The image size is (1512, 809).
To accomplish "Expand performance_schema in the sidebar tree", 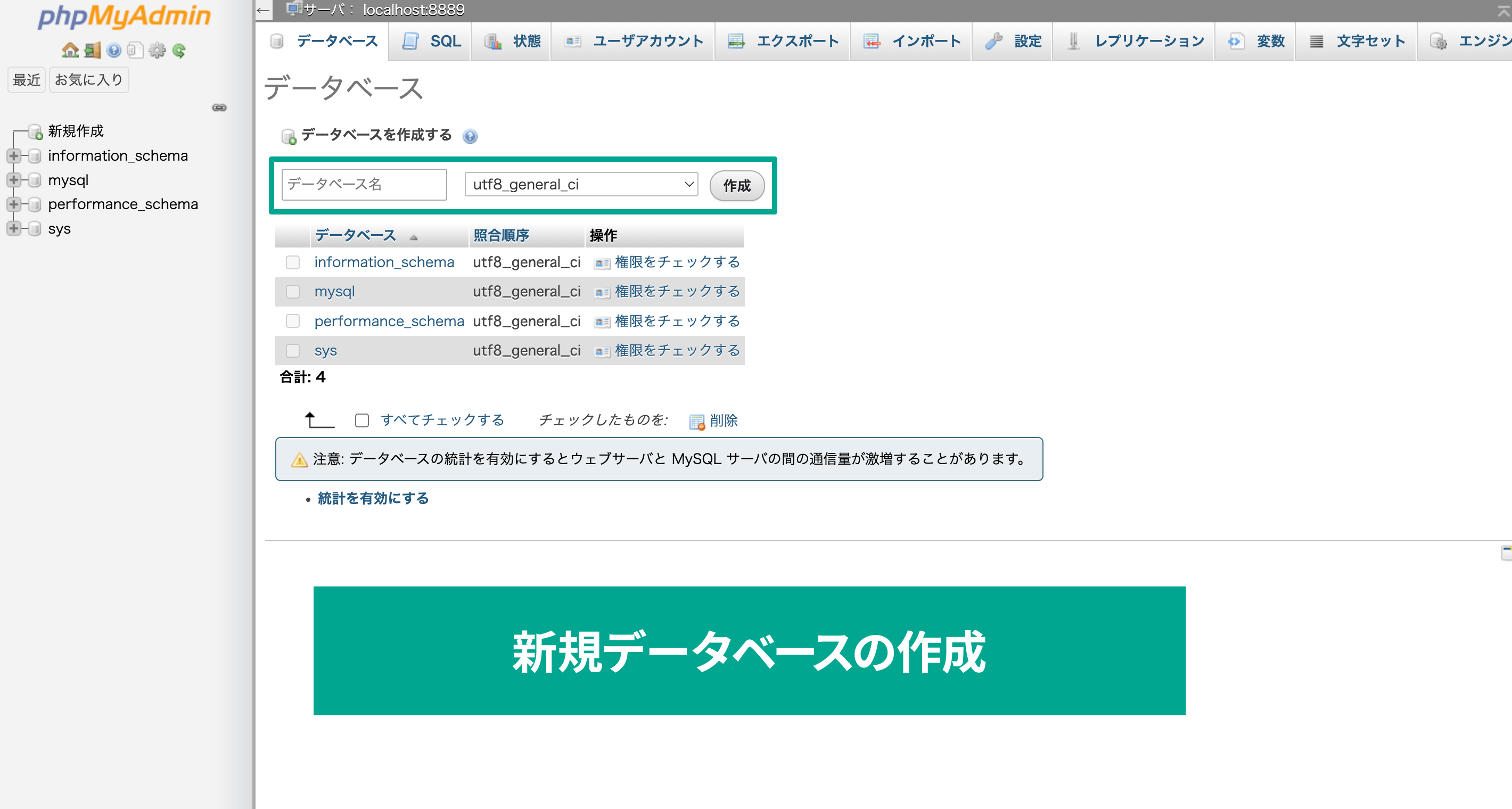I will [13, 204].
